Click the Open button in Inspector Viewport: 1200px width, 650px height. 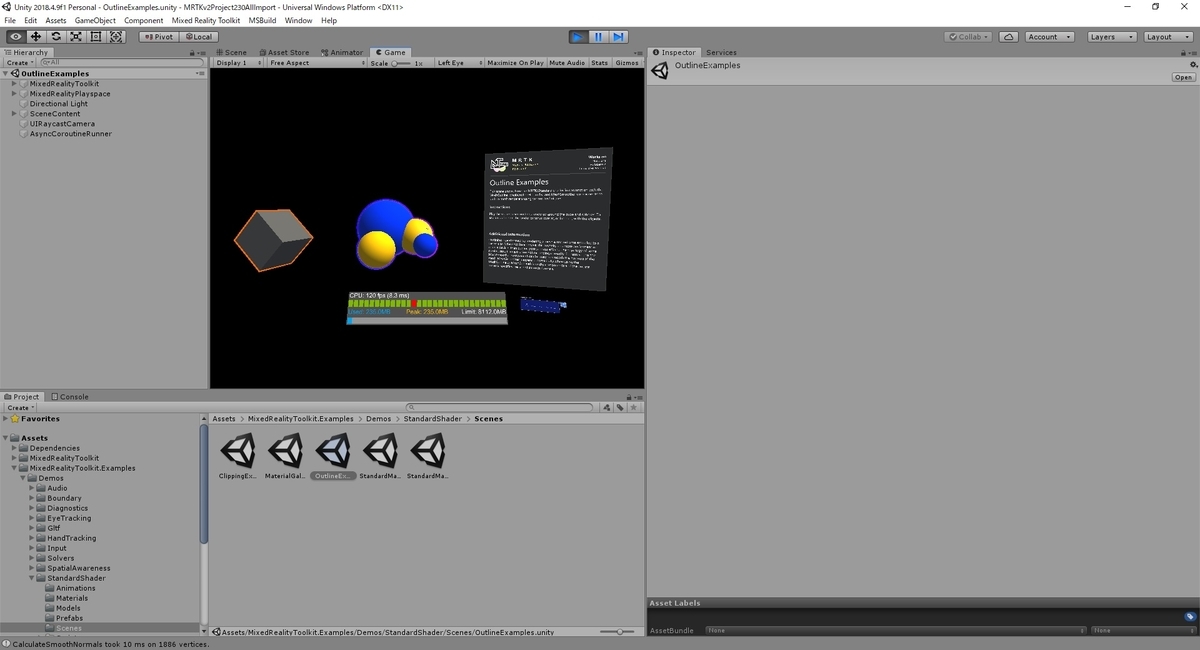pos(1184,77)
